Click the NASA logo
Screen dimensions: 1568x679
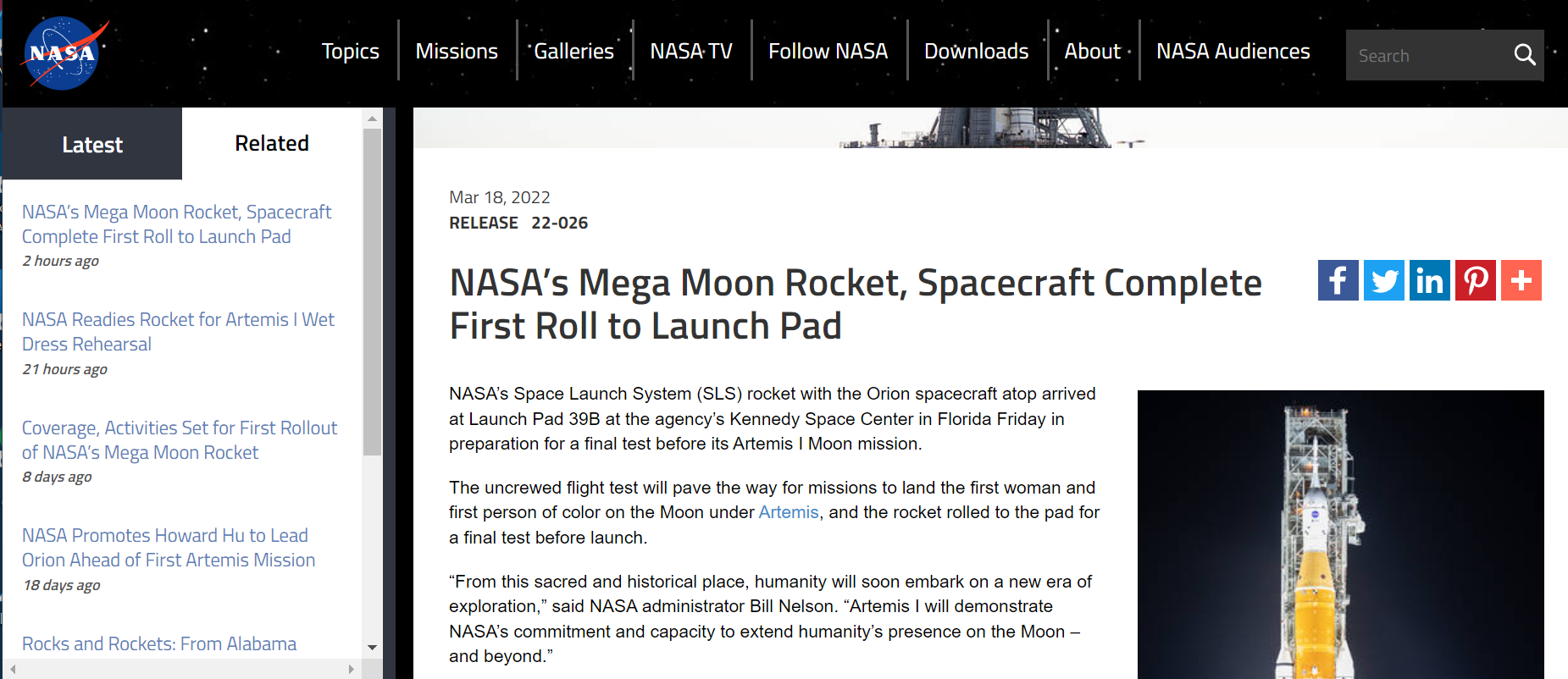point(64,52)
